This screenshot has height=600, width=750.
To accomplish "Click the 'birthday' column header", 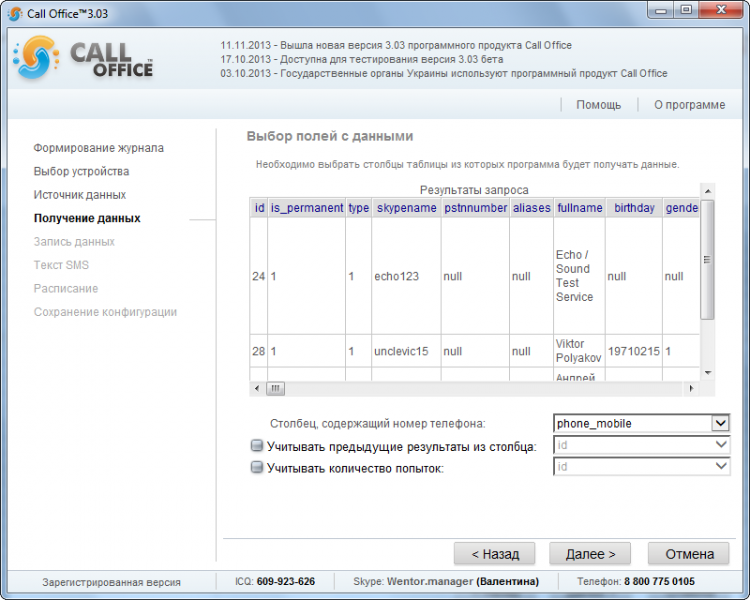I will (634, 208).
